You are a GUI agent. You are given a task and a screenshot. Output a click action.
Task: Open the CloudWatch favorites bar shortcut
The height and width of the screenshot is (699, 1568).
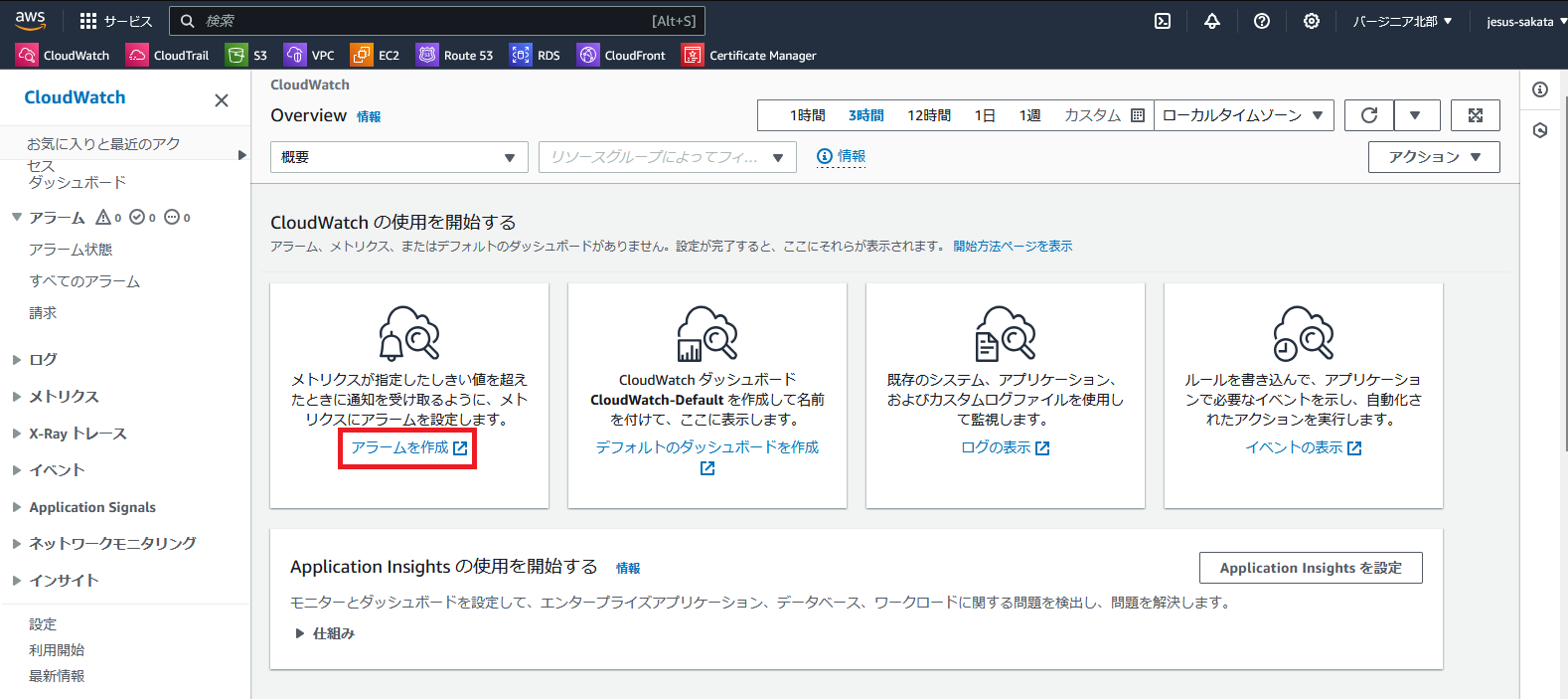[64, 56]
